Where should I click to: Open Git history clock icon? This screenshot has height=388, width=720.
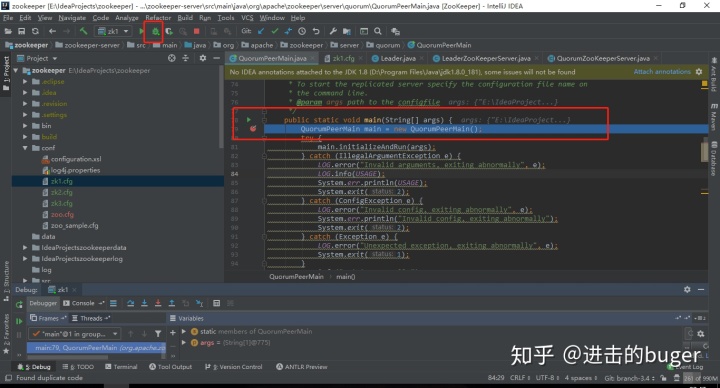(x=302, y=31)
